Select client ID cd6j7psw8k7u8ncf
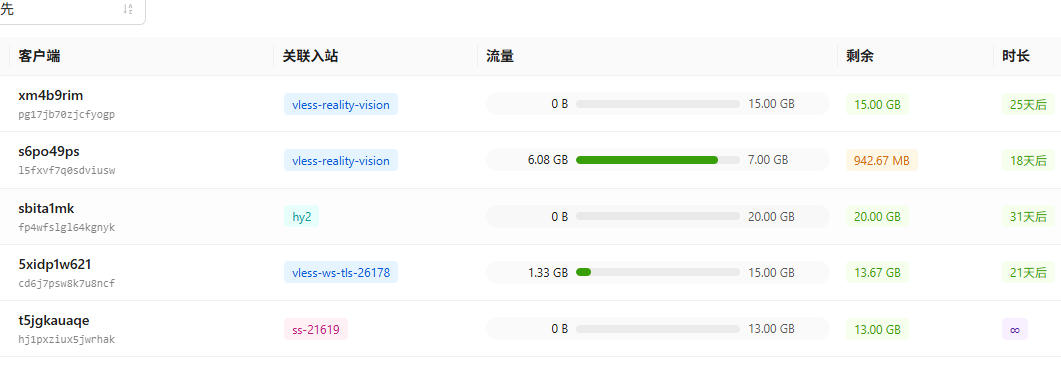This screenshot has height=365, width=1061. click(66, 283)
